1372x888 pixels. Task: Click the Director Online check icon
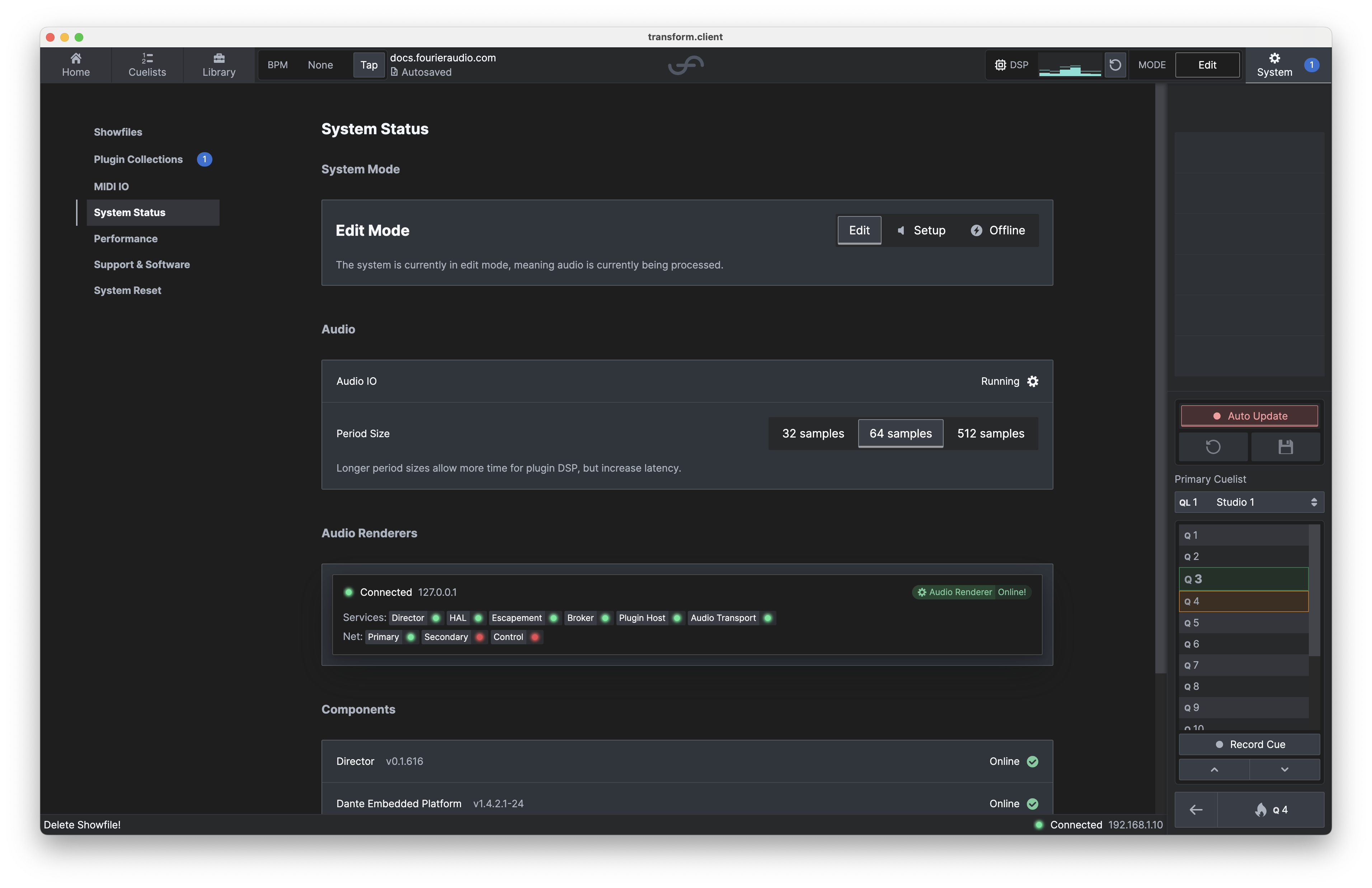point(1033,761)
